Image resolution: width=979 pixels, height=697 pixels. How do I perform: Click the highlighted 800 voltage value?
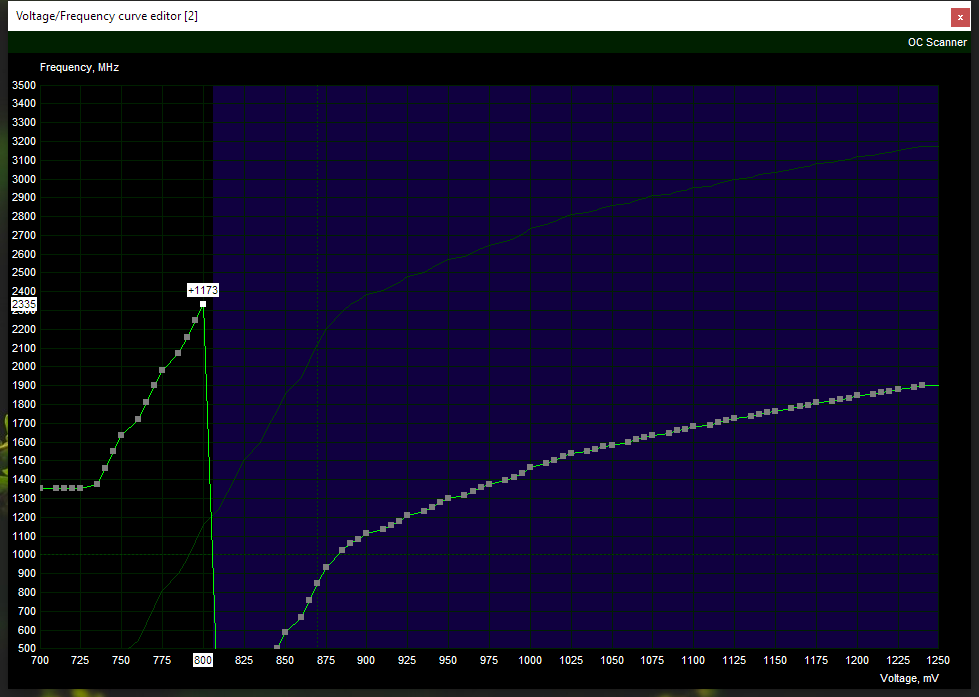(202, 660)
